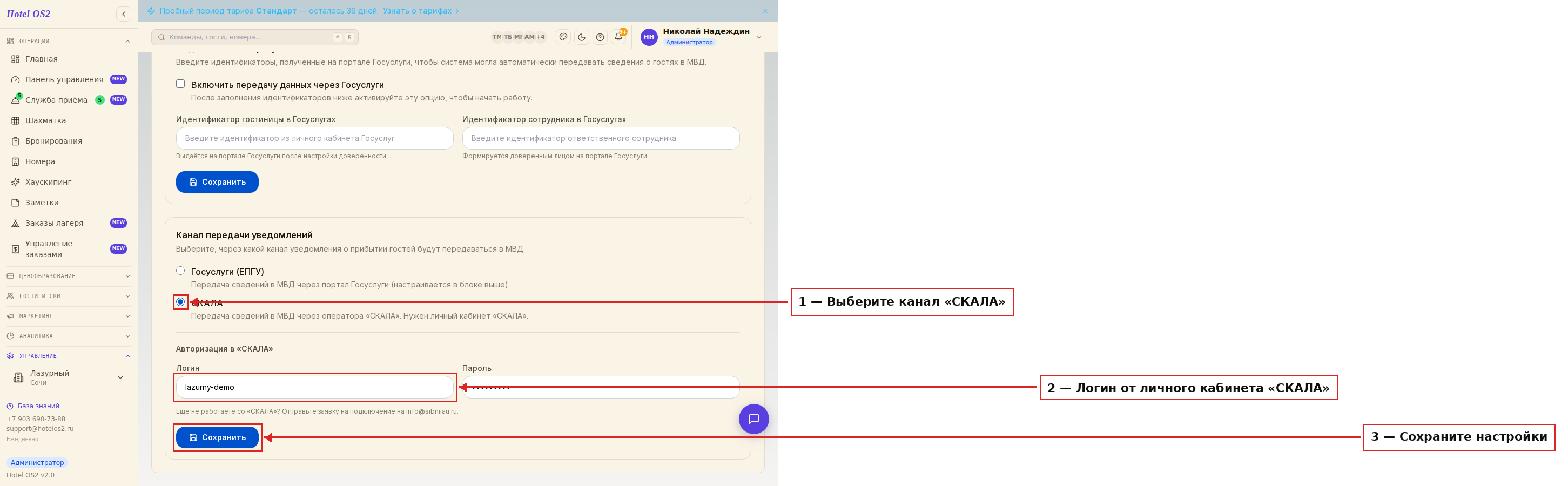This screenshot has width=1568, height=486.
Task: Toggle dark mode moon icon
Action: (x=582, y=37)
